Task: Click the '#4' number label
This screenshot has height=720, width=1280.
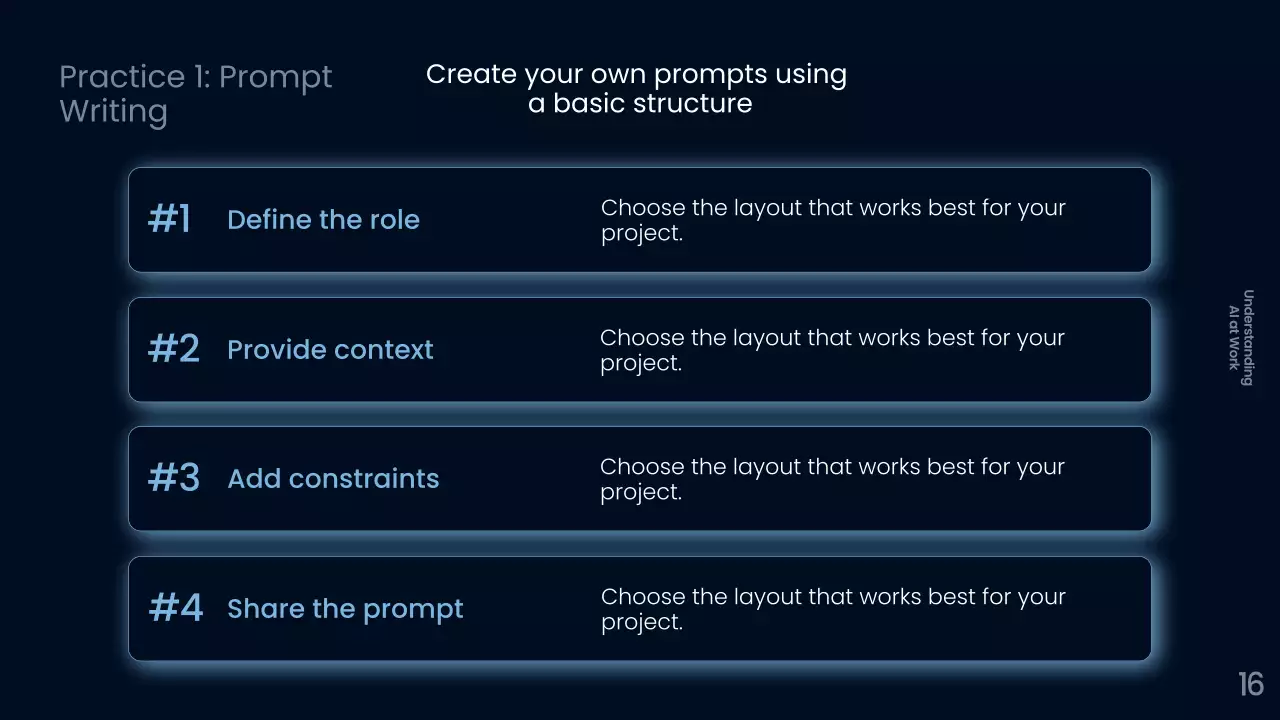Action: tap(175, 609)
